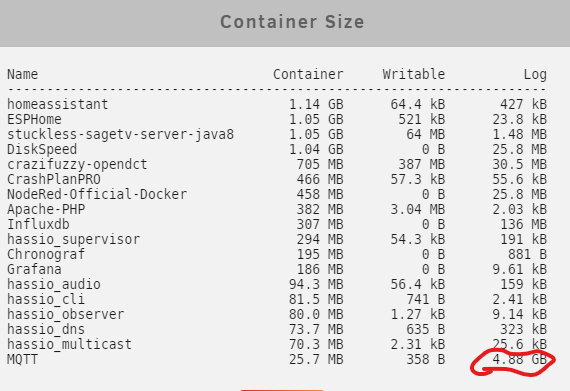
Task: Click the circled MQTT log size 4.88 GB
Action: [520, 359]
